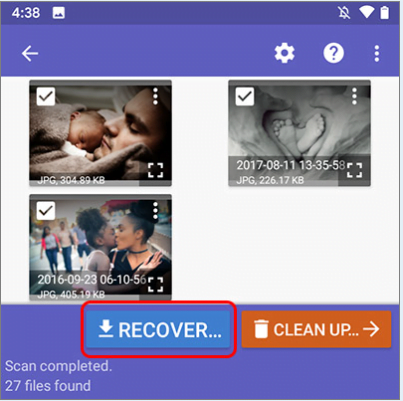Viewport: 403px width, 401px height.
Task: Uncheck the 2016-09-23 photo checkbox
Action: [46, 211]
